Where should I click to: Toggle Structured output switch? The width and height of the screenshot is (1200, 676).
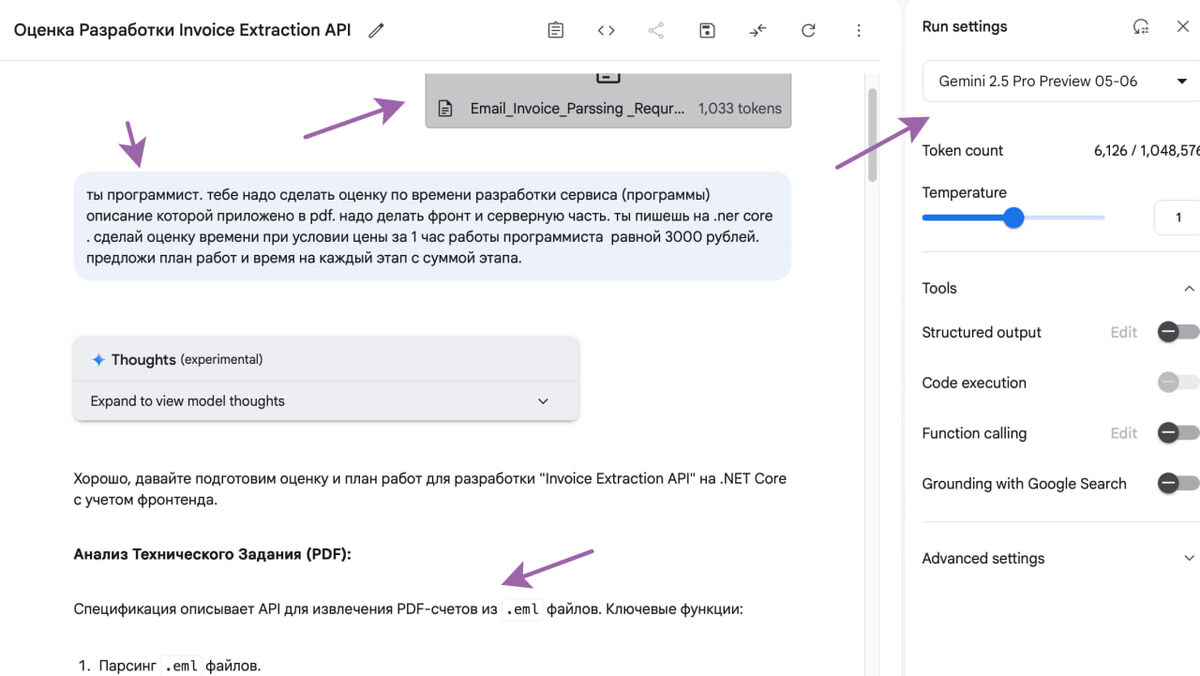tap(1178, 332)
